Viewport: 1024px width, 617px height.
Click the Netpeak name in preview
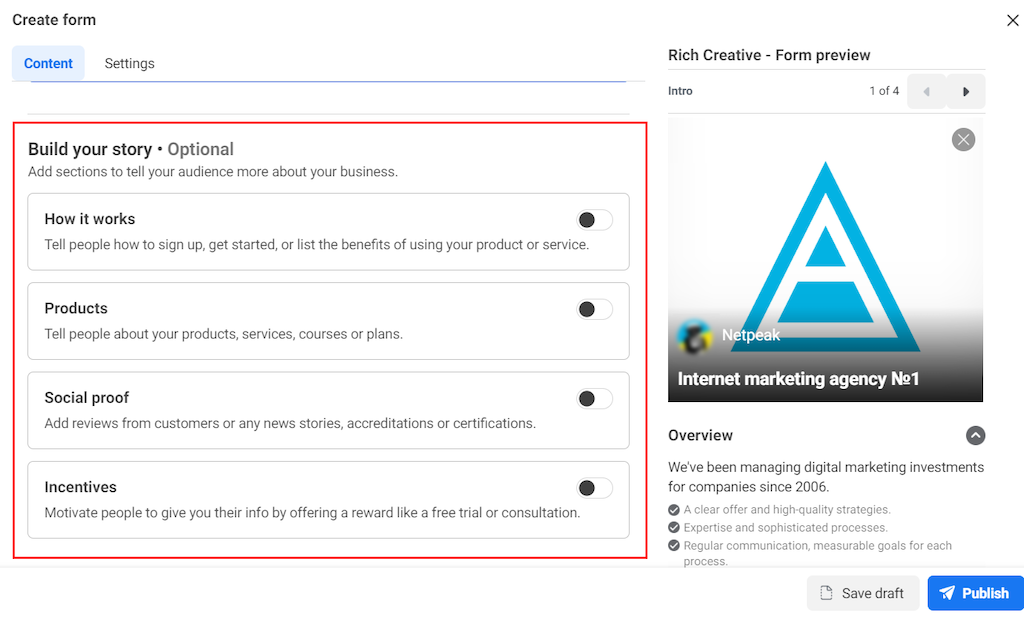pyautogui.click(x=750, y=336)
